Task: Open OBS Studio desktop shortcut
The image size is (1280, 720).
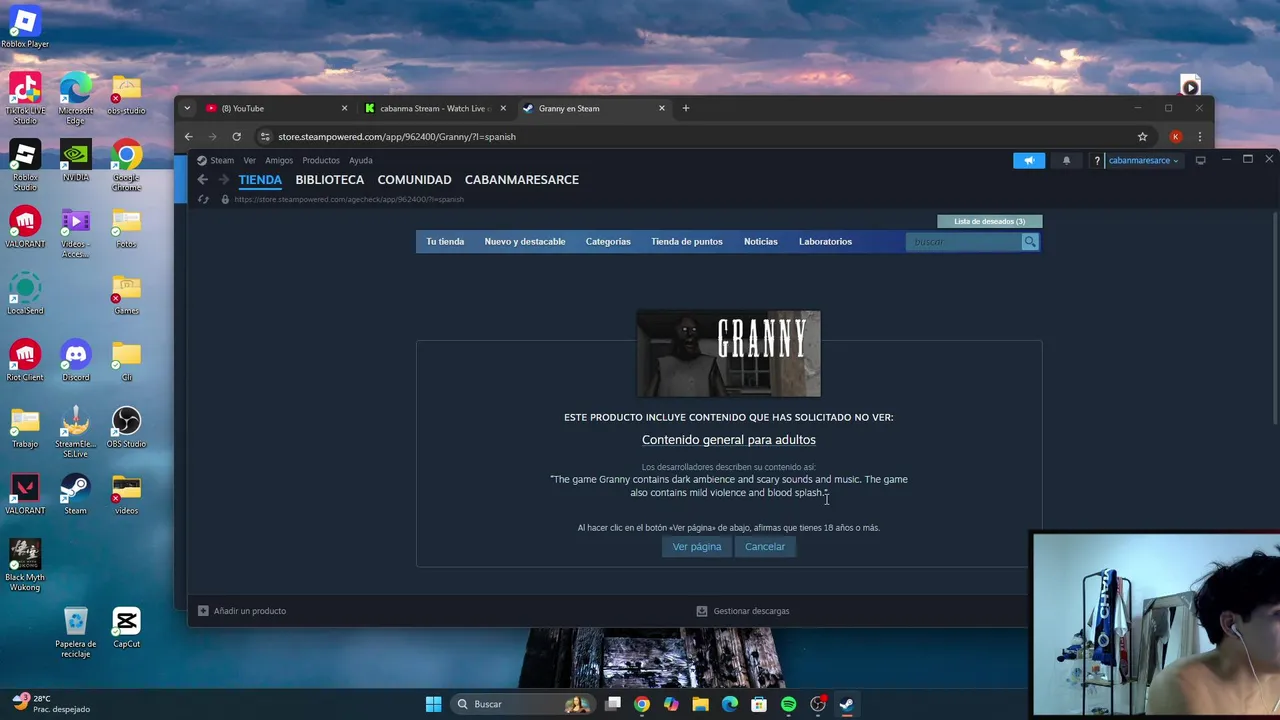Action: point(126,427)
